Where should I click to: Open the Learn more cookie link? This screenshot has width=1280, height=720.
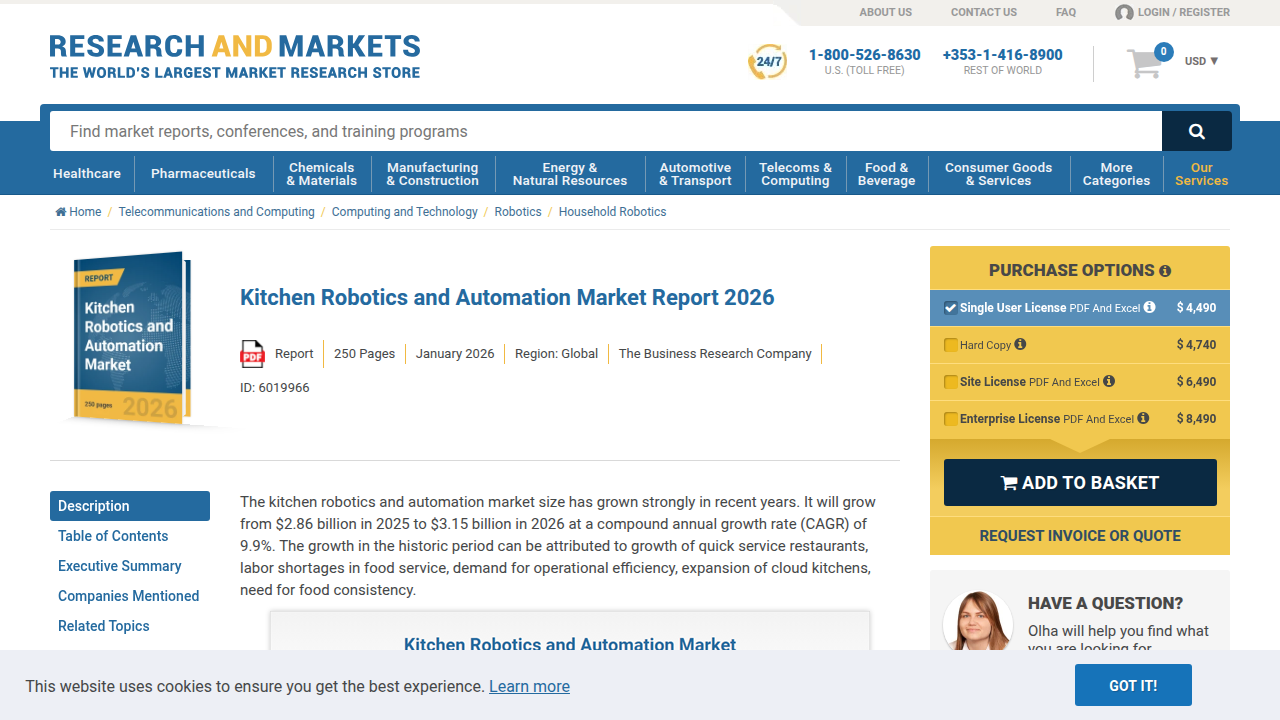(x=529, y=686)
